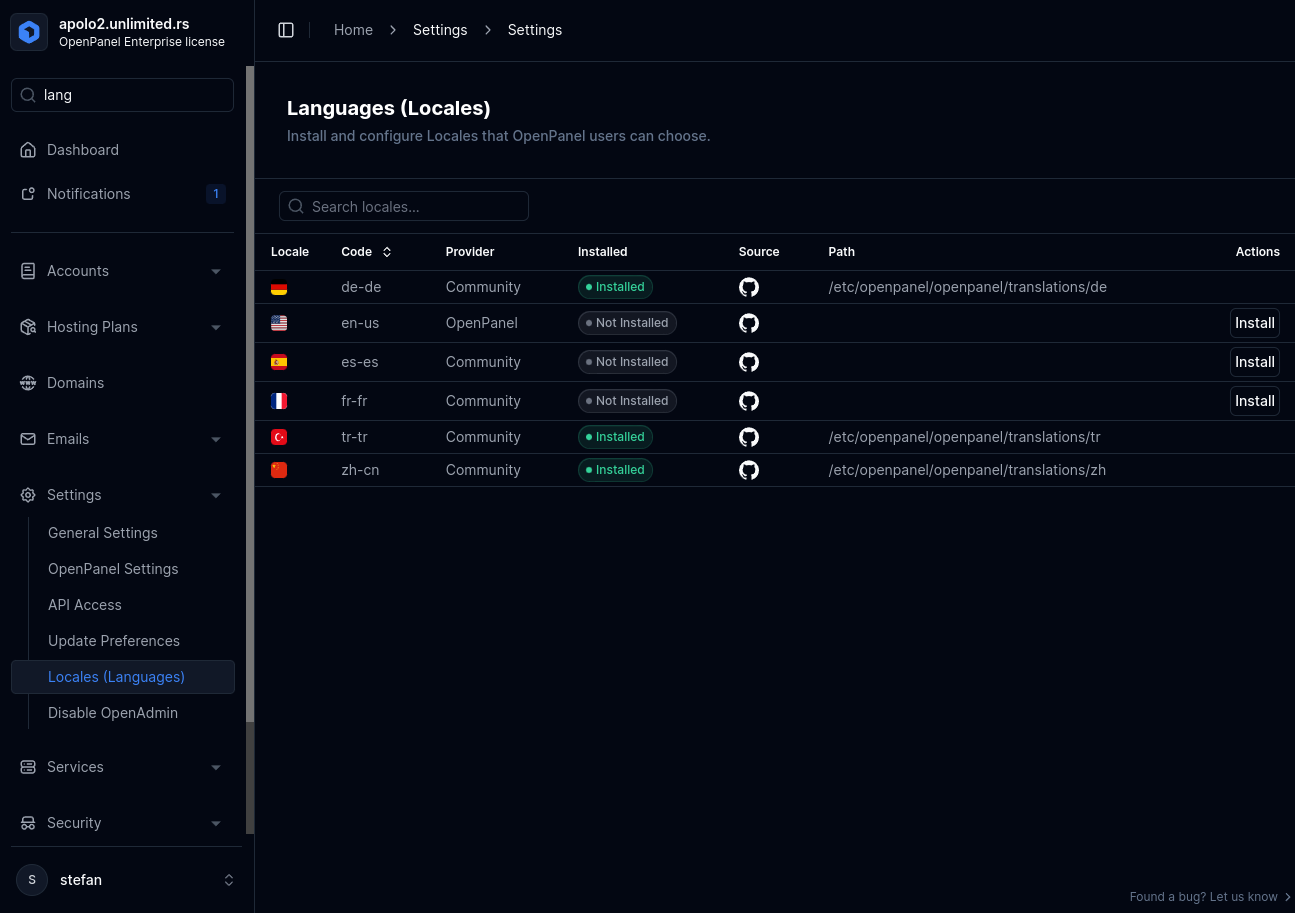
Task: Sort by Code column arrows
Action: 387,252
